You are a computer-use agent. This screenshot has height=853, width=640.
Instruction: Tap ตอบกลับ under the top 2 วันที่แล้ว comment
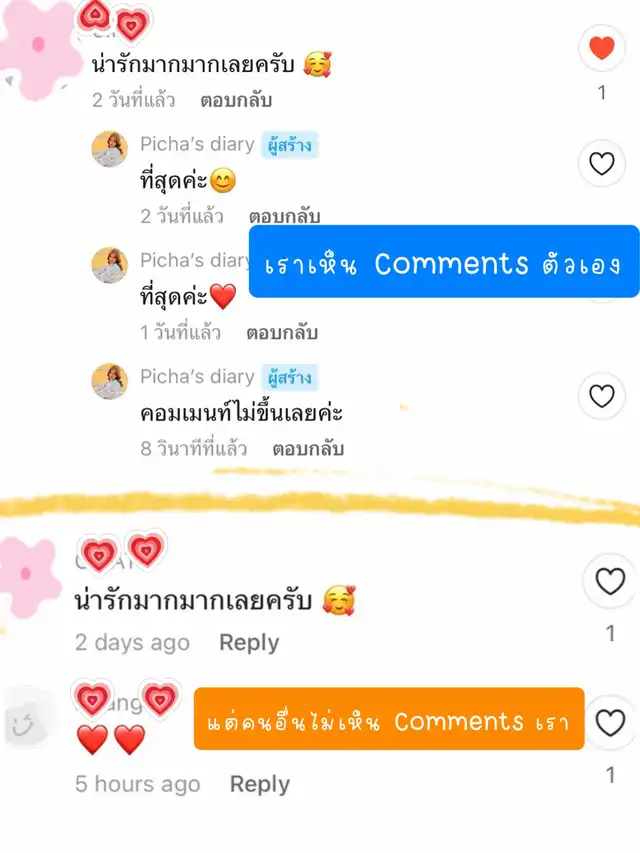pos(236,100)
